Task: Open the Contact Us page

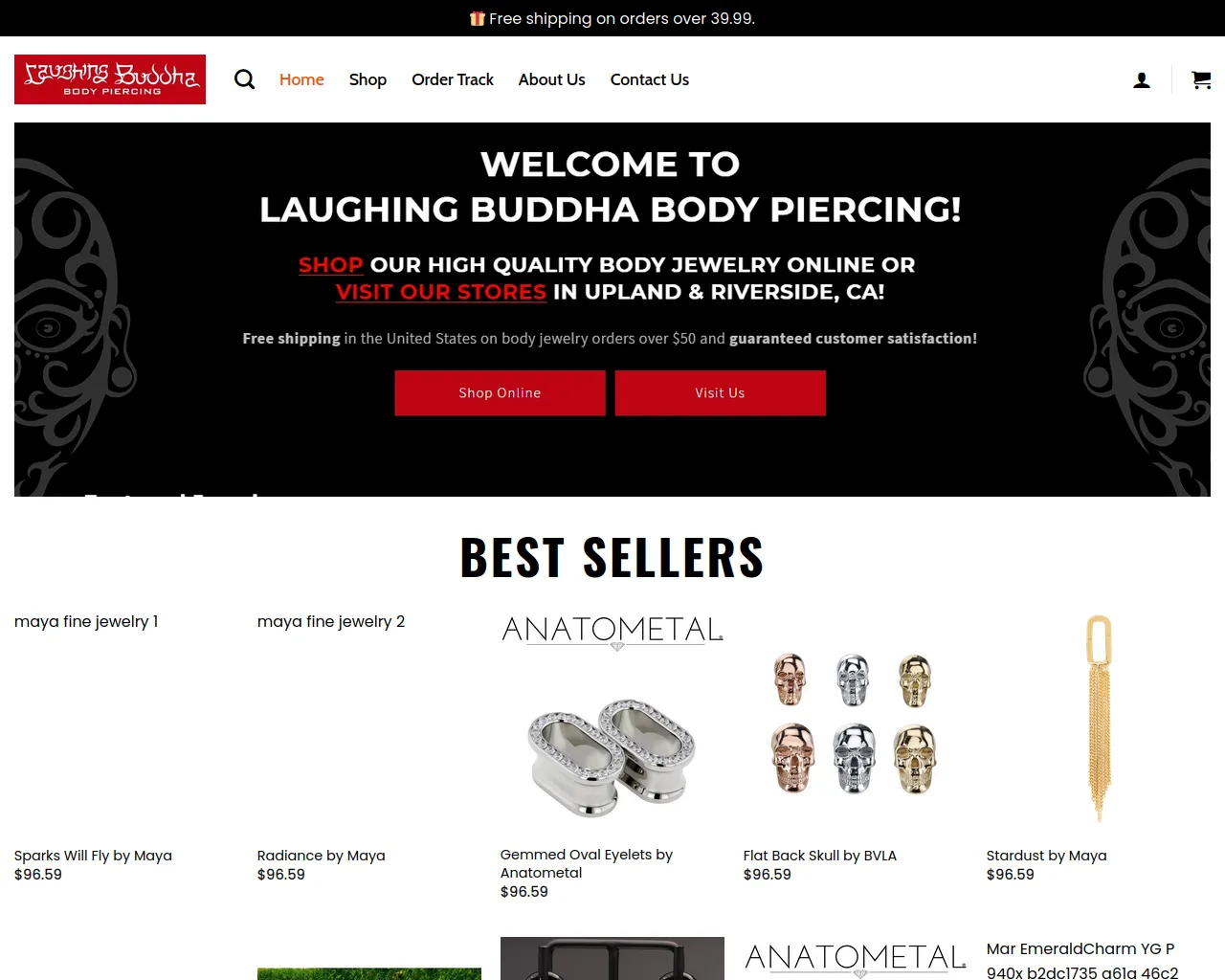Action: [x=650, y=79]
